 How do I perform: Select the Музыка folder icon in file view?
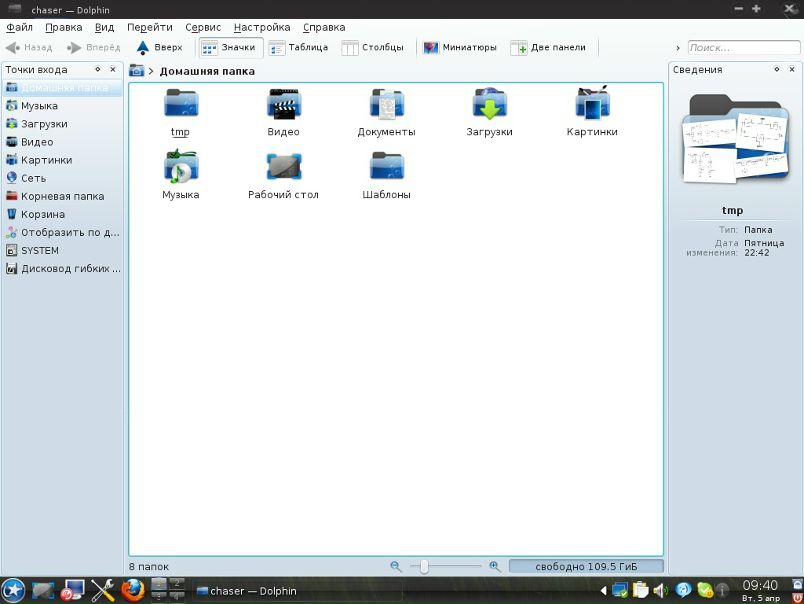[181, 168]
